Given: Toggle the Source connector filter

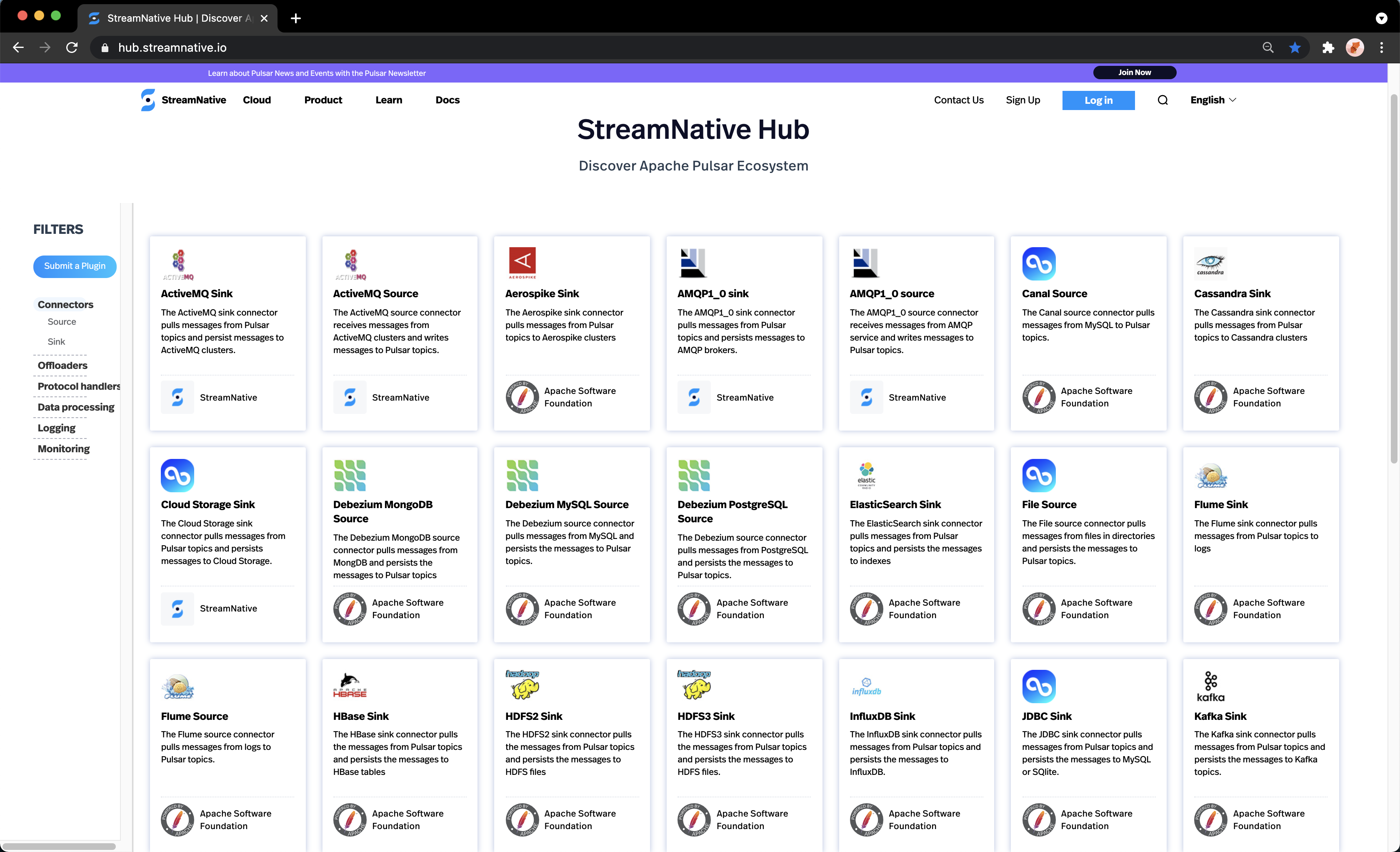Looking at the screenshot, I should point(61,322).
